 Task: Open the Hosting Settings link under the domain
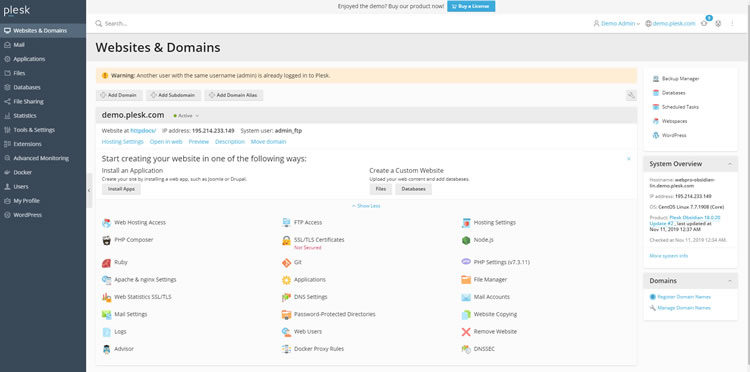click(122, 142)
